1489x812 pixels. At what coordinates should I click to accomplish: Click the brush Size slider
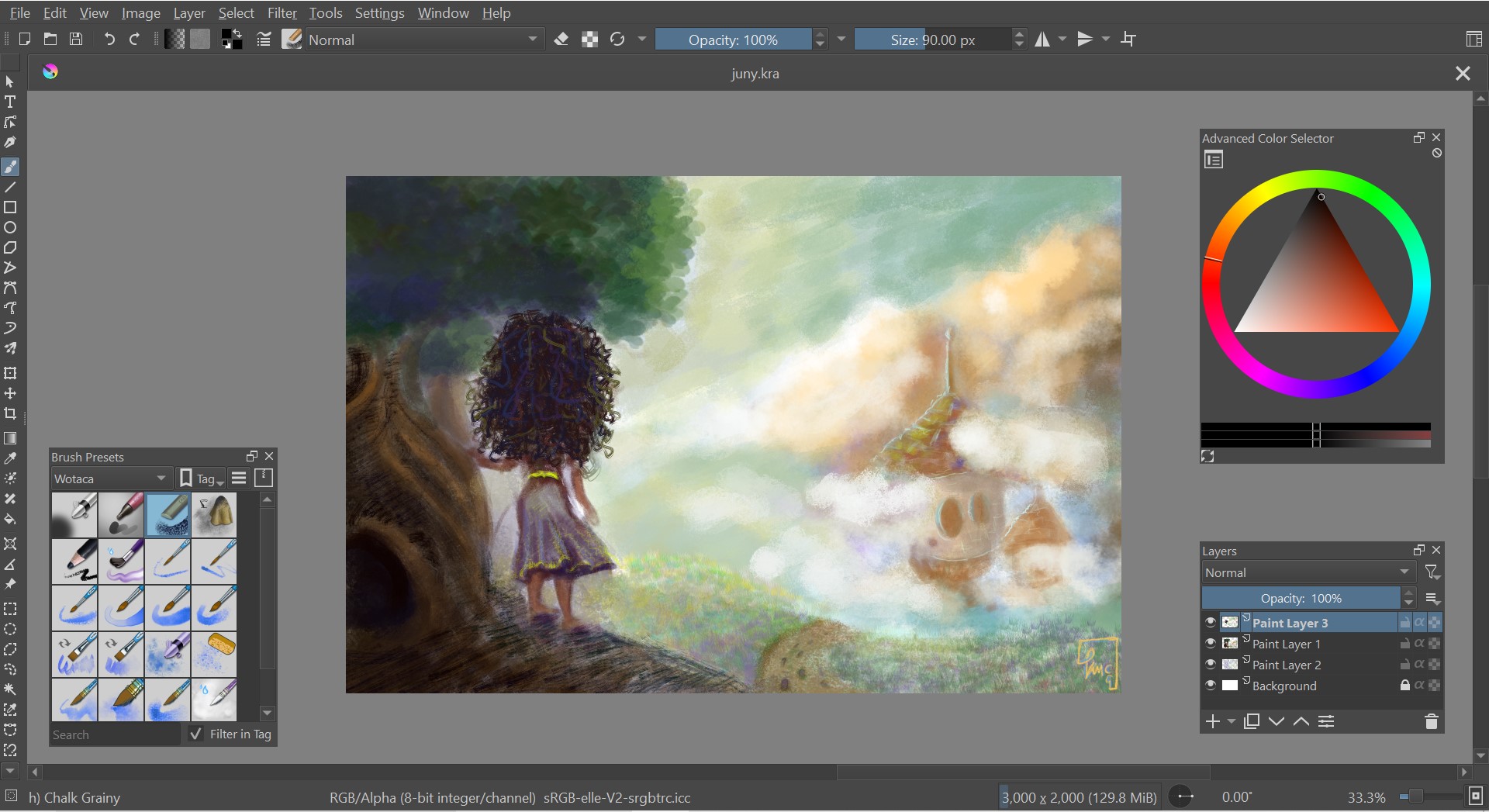click(x=933, y=40)
